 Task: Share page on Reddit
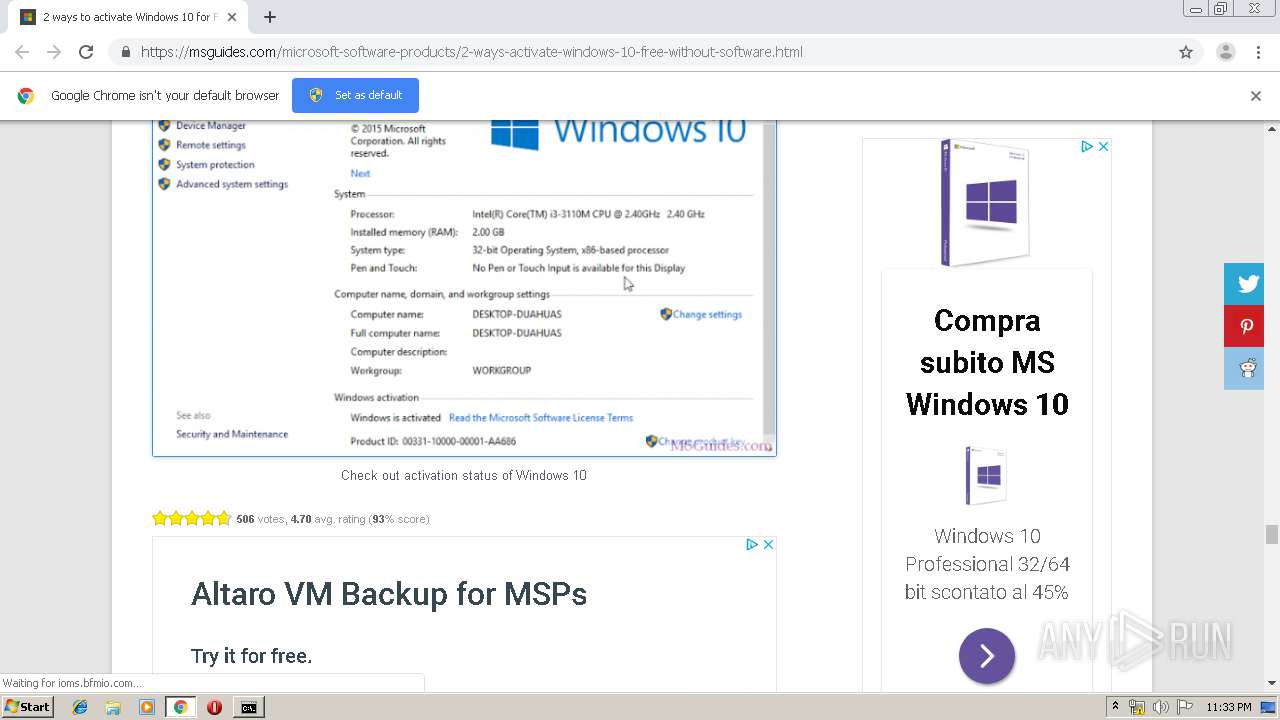1246,368
